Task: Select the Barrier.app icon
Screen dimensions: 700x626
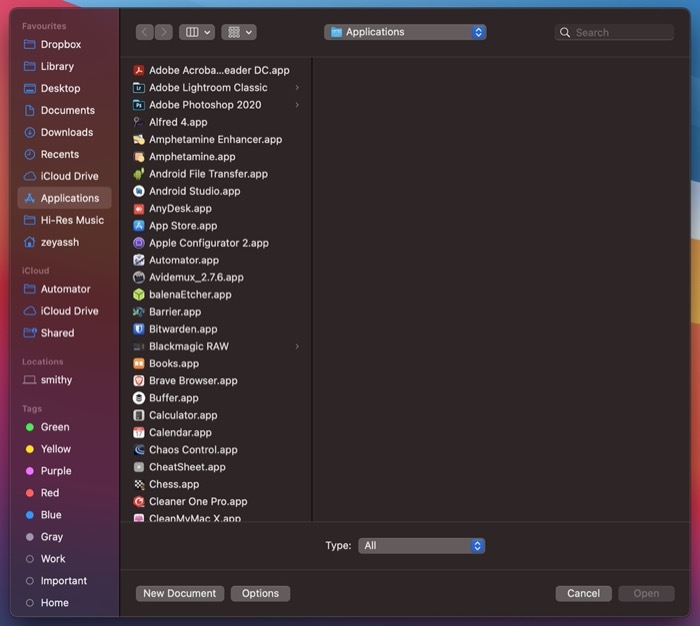Action: 139,312
